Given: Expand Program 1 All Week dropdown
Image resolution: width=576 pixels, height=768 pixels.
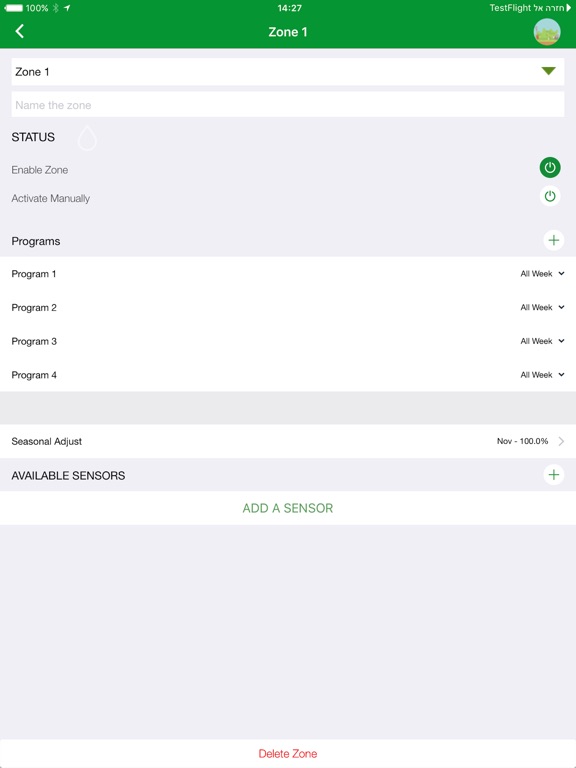Looking at the screenshot, I should 542,274.
